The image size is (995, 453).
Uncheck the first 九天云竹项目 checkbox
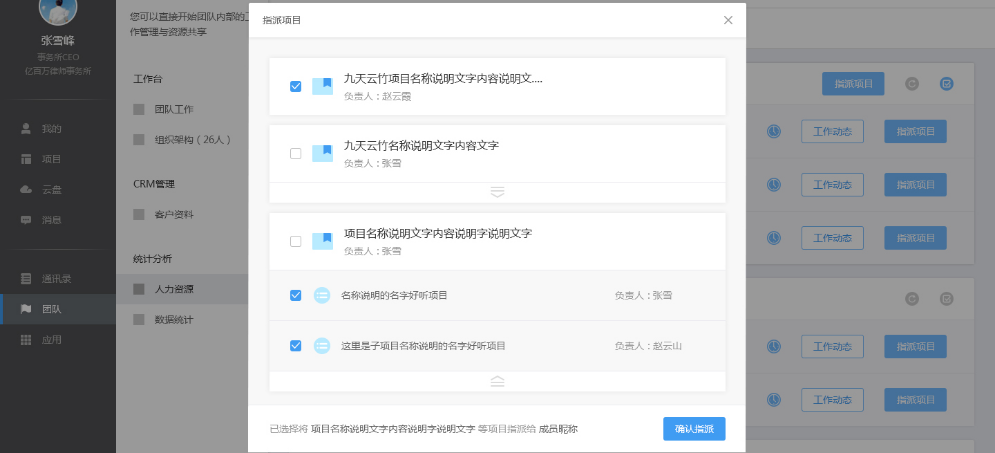click(x=295, y=86)
